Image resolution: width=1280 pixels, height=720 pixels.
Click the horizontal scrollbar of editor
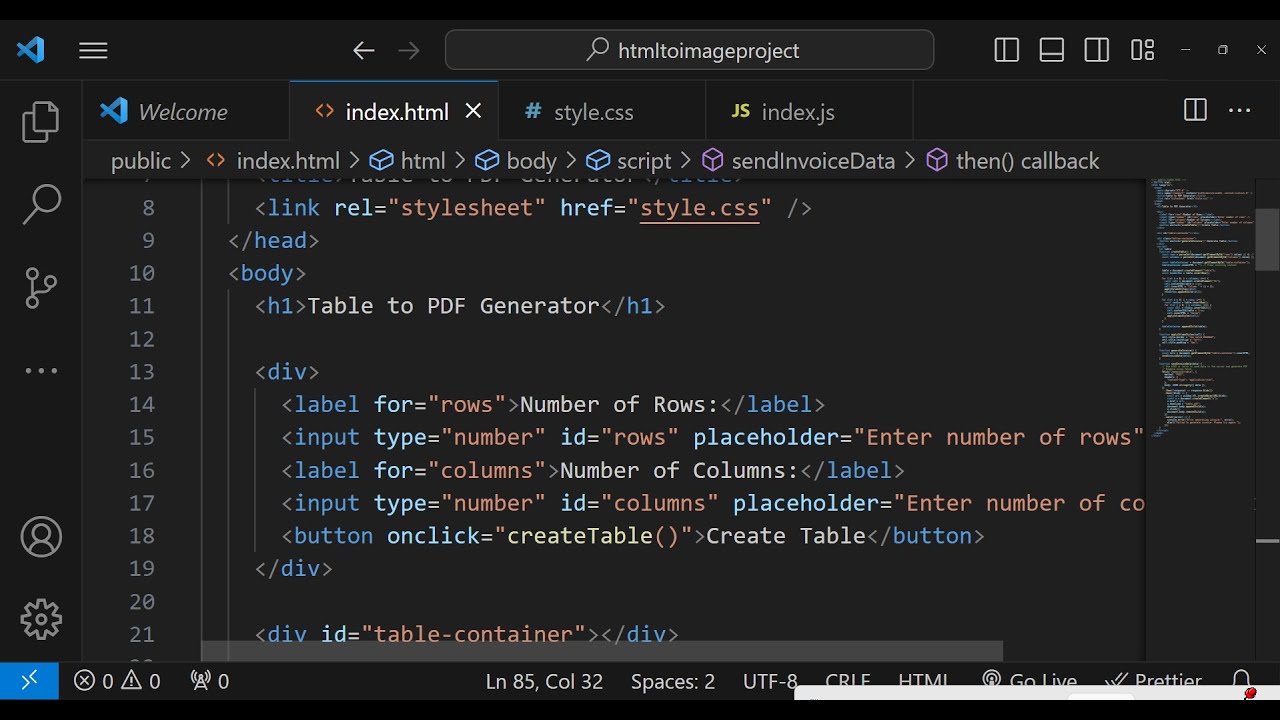(x=600, y=651)
